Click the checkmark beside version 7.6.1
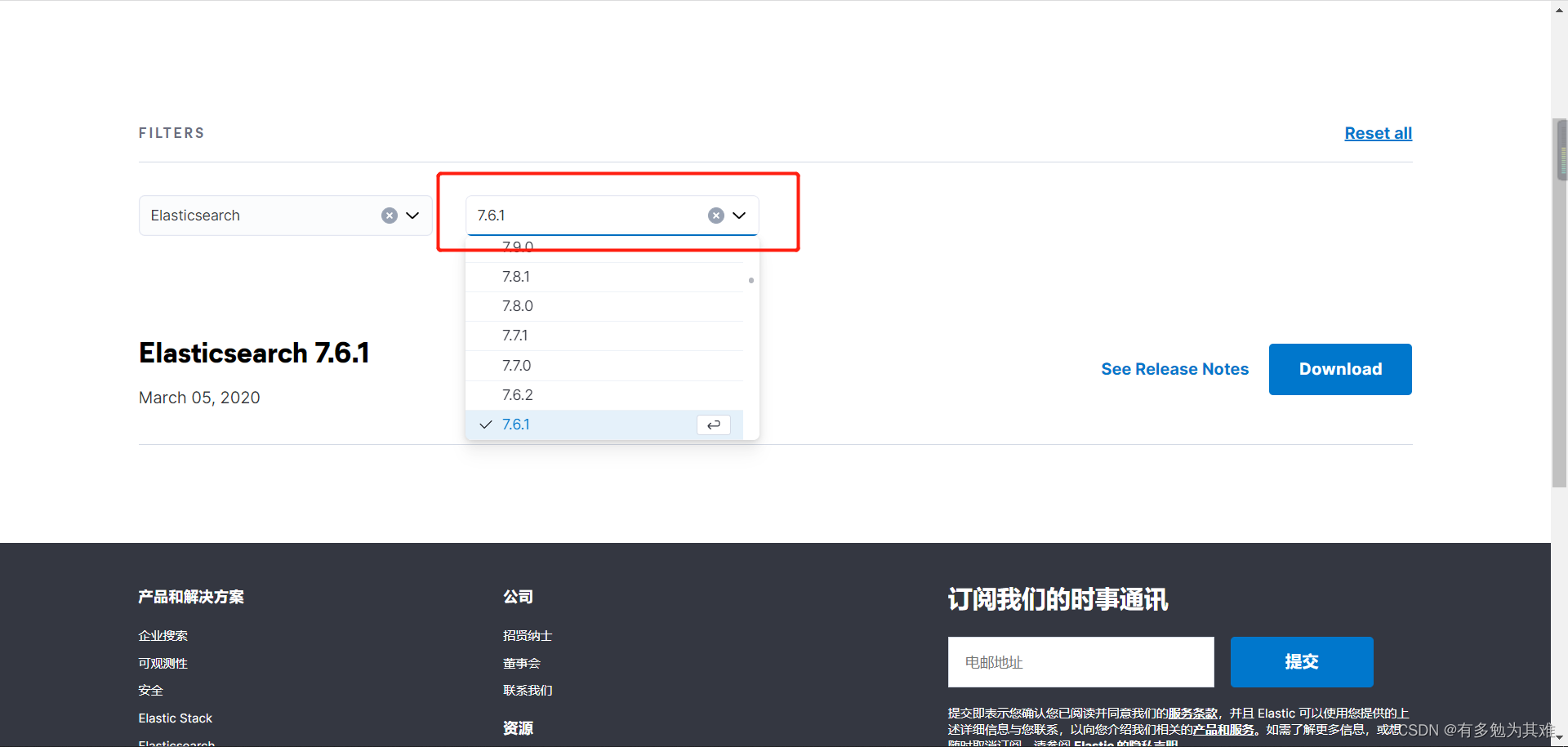Viewport: 1568px width, 747px height. pyautogui.click(x=485, y=425)
